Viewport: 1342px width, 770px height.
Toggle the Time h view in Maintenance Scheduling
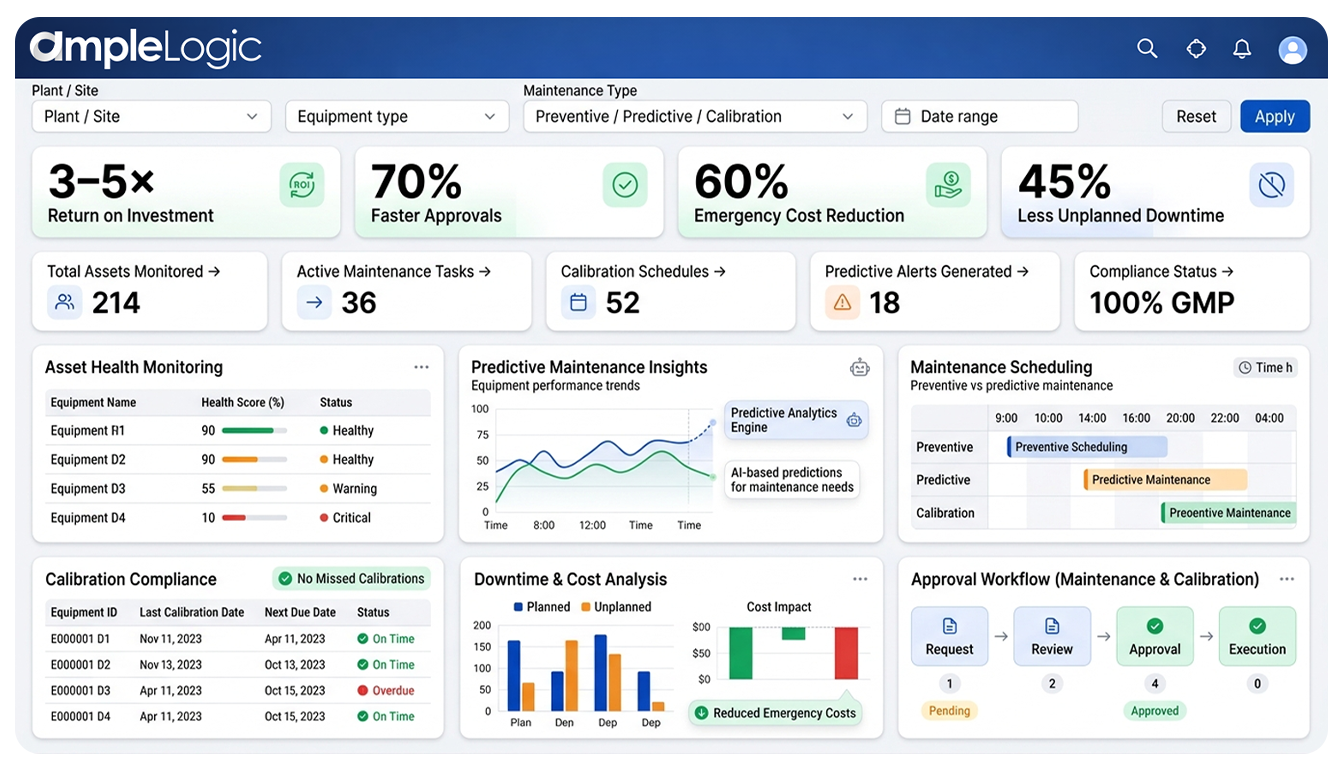click(x=1264, y=368)
